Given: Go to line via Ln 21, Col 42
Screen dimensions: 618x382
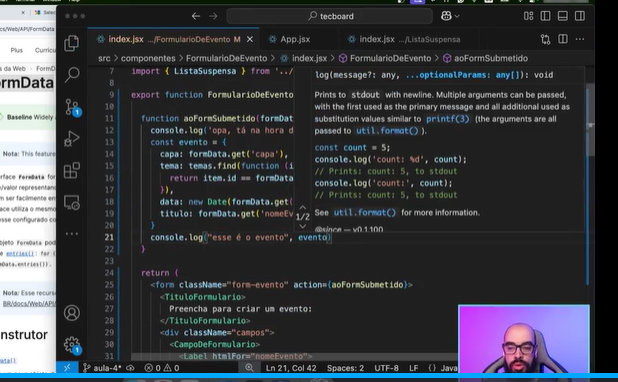Looking at the screenshot, I should tap(291, 368).
